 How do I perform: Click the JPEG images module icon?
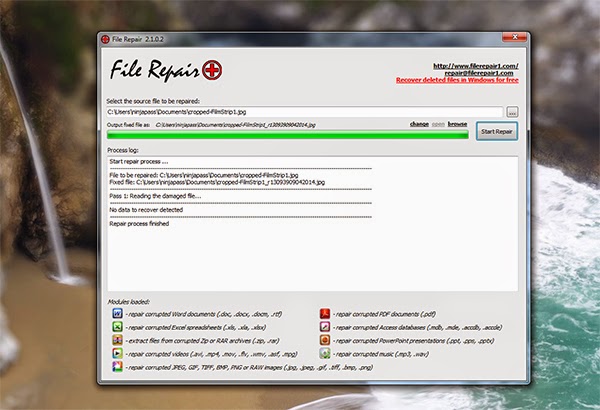pos(117,367)
